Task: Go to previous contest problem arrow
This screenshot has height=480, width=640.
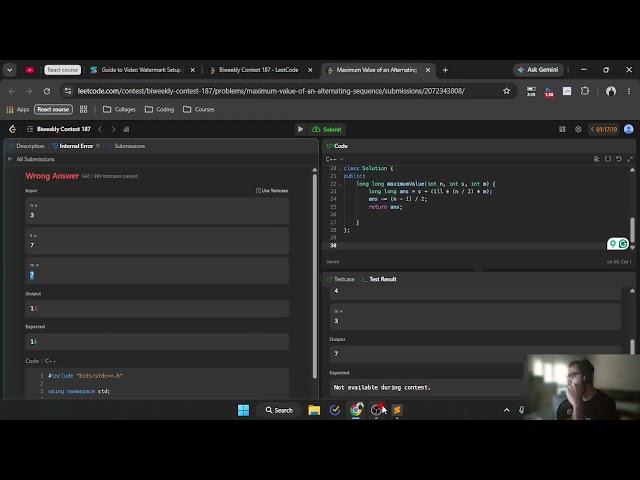Action: tap(100, 129)
